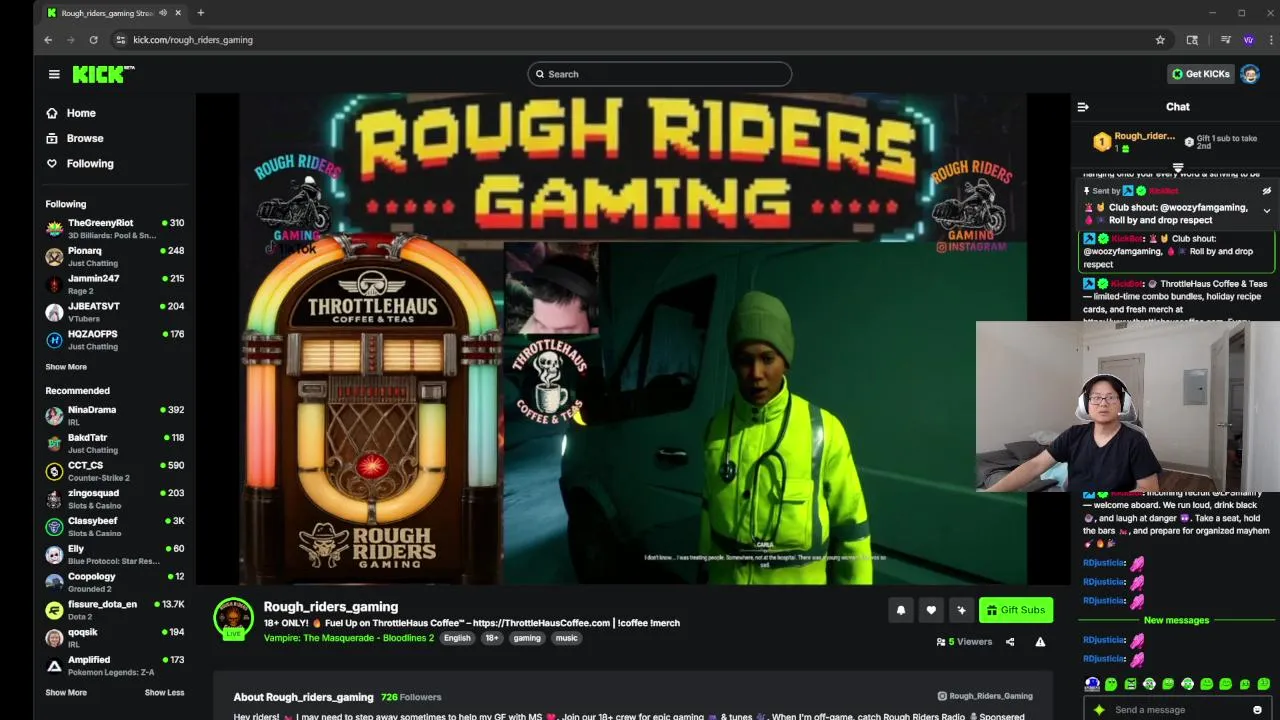Image resolution: width=1280 pixels, height=720 pixels.
Task: Click the 5 Viewers count
Action: click(964, 642)
